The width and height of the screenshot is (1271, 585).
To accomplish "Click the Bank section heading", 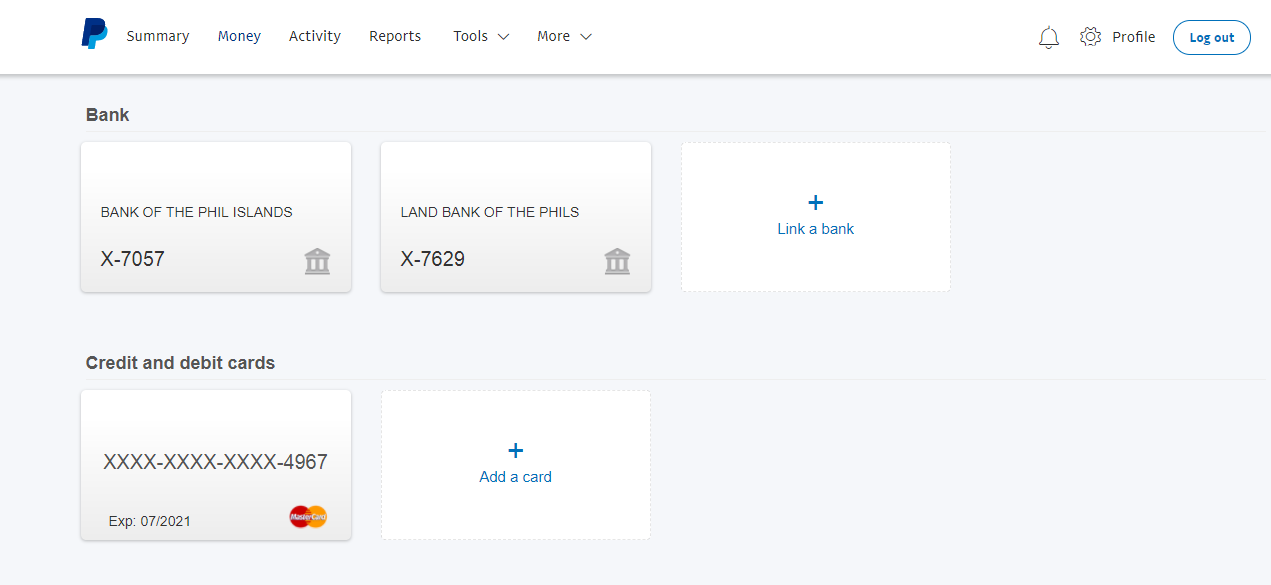I will click(x=108, y=115).
